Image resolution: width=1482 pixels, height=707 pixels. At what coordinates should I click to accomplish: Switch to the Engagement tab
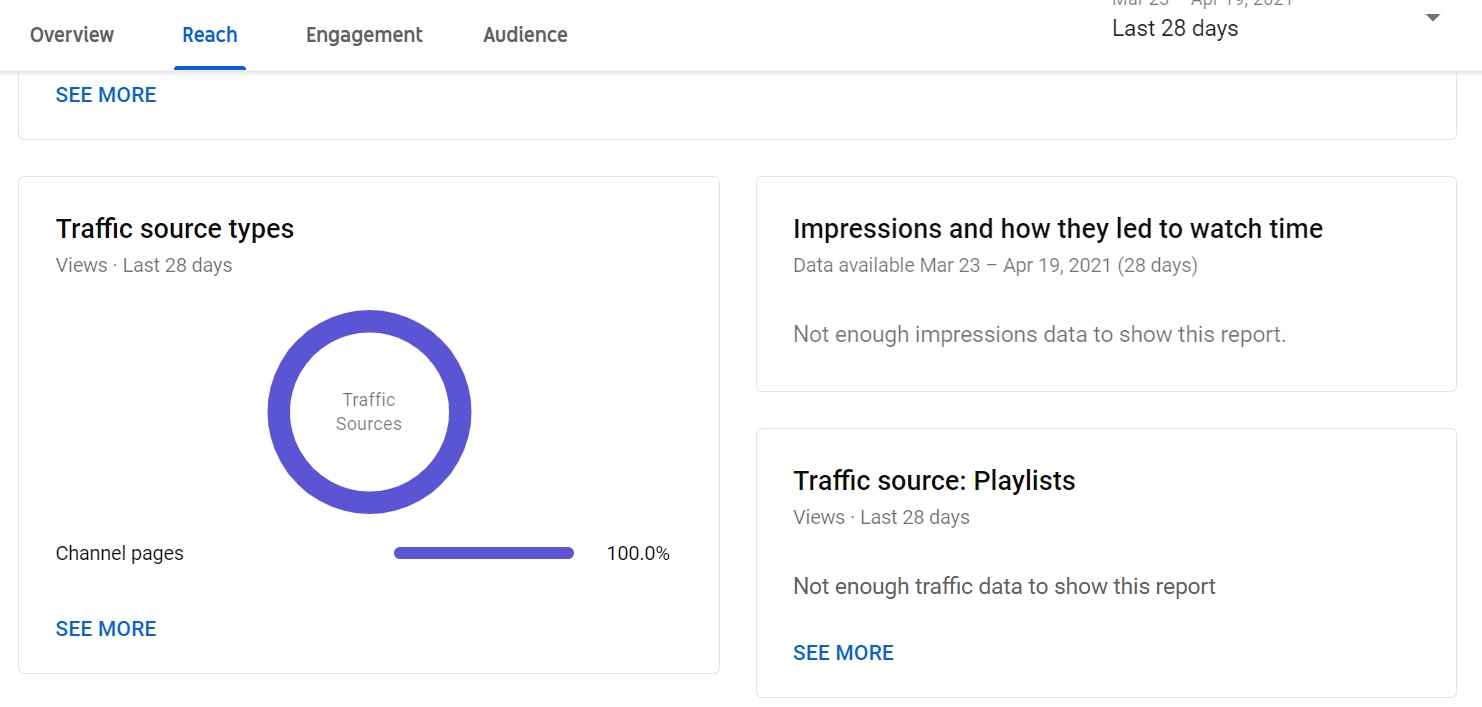pos(364,35)
